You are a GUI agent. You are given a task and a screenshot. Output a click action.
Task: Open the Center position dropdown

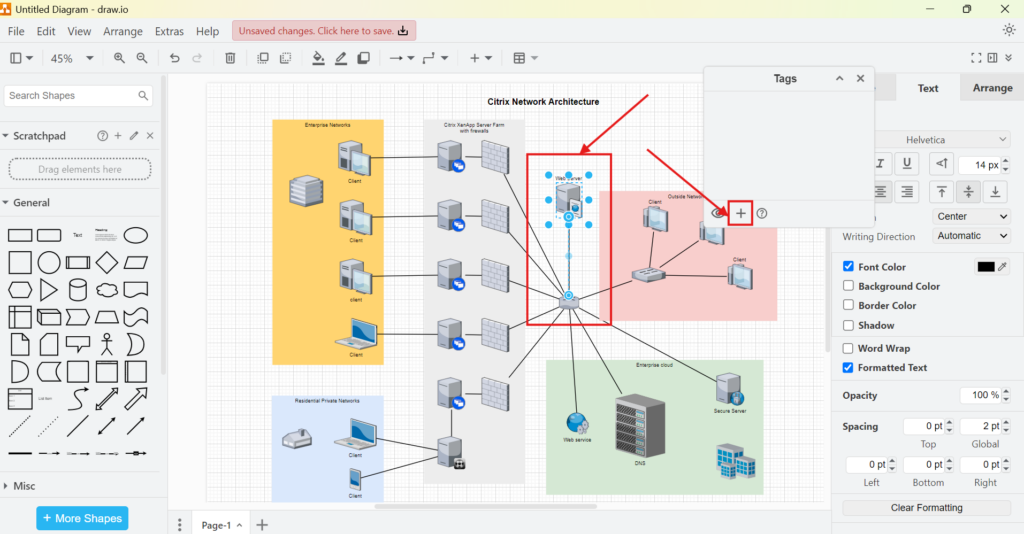[x=971, y=216]
